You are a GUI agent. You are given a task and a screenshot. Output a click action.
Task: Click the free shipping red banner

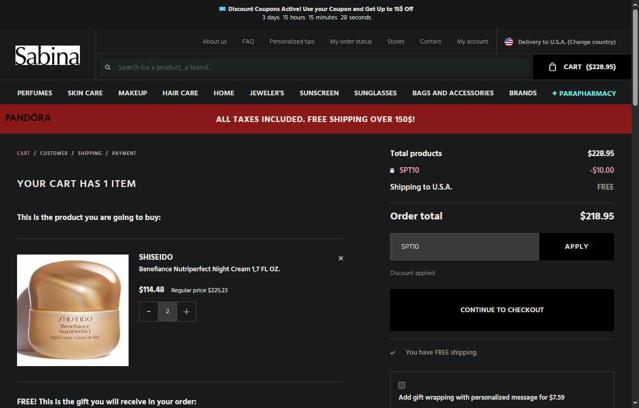point(315,119)
